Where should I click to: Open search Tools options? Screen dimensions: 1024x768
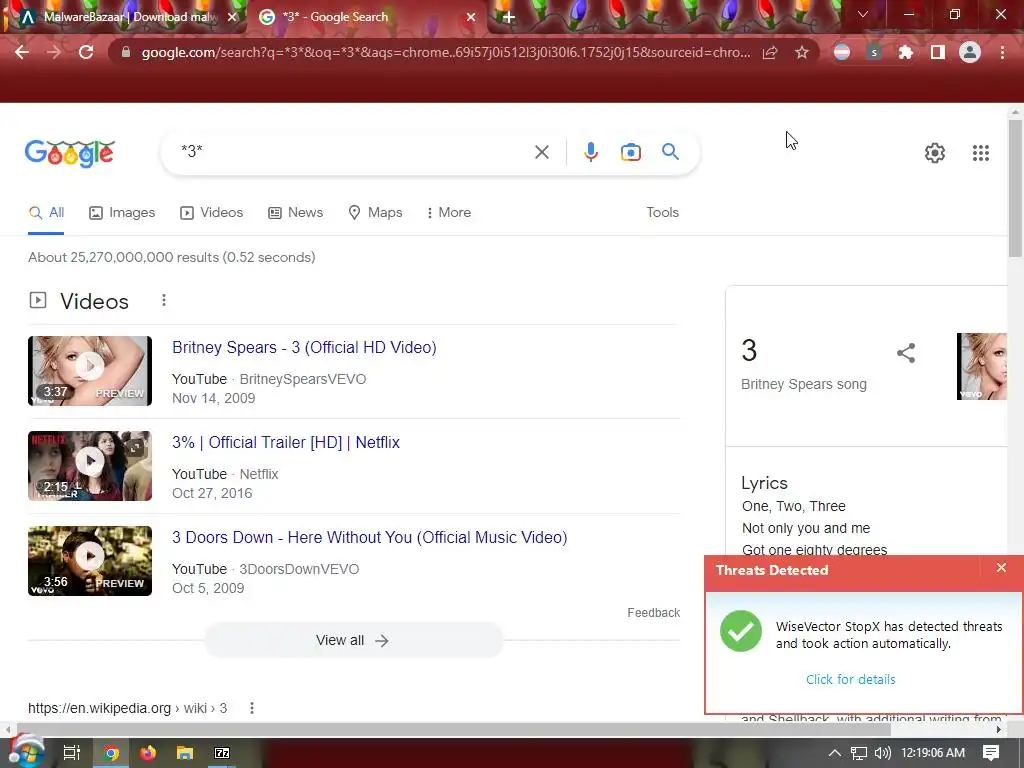click(662, 213)
